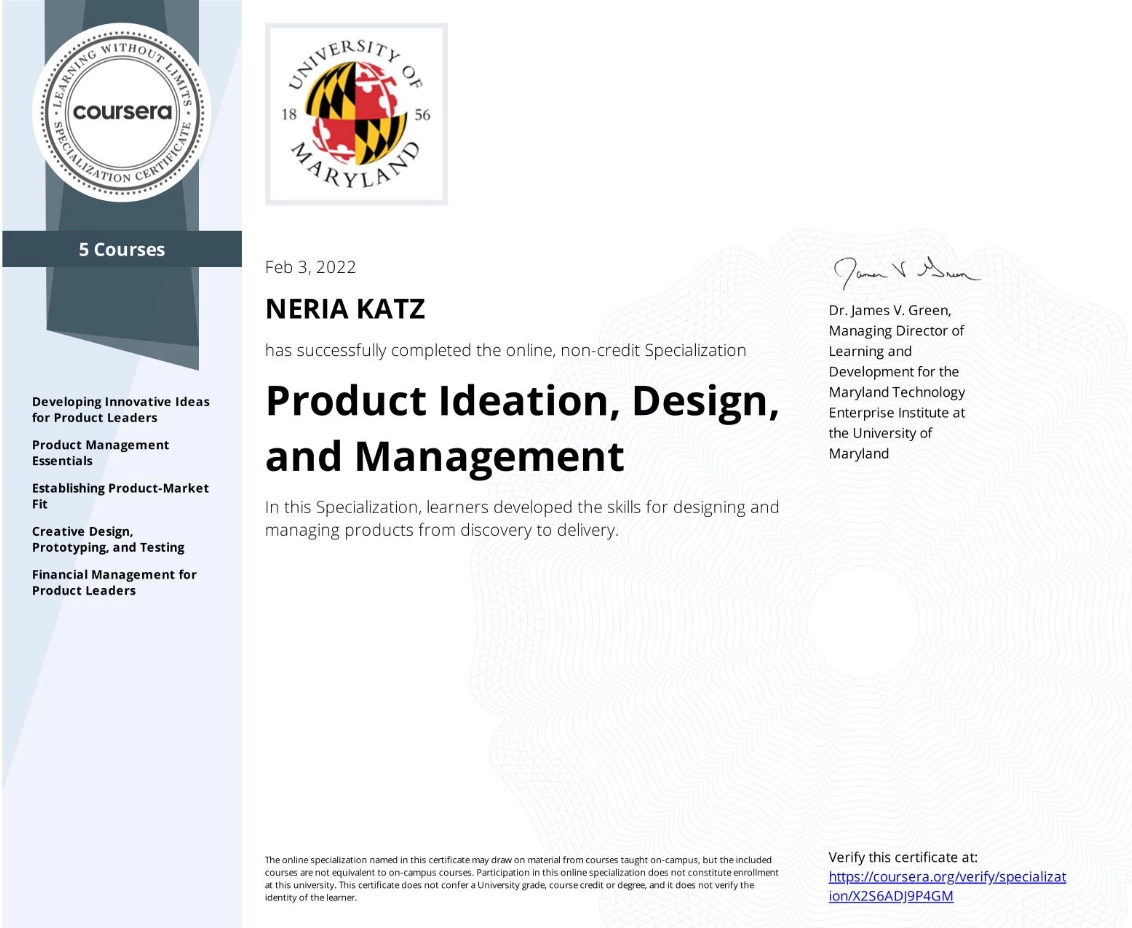The width and height of the screenshot is (1132, 928).
Task: Select 'Establishing Product-Market Fit' course text
Action: coord(120,496)
